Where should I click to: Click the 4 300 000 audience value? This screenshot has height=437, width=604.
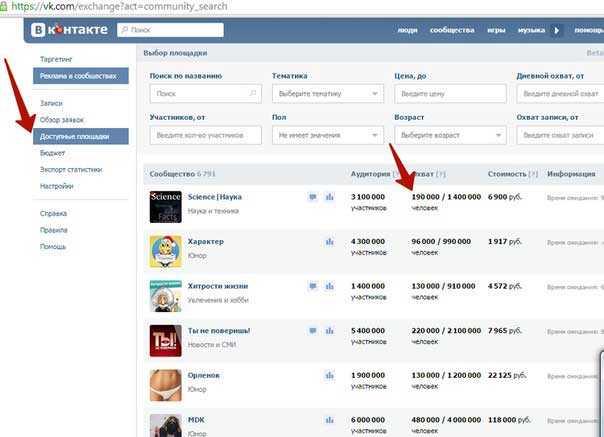pyautogui.click(x=368, y=242)
